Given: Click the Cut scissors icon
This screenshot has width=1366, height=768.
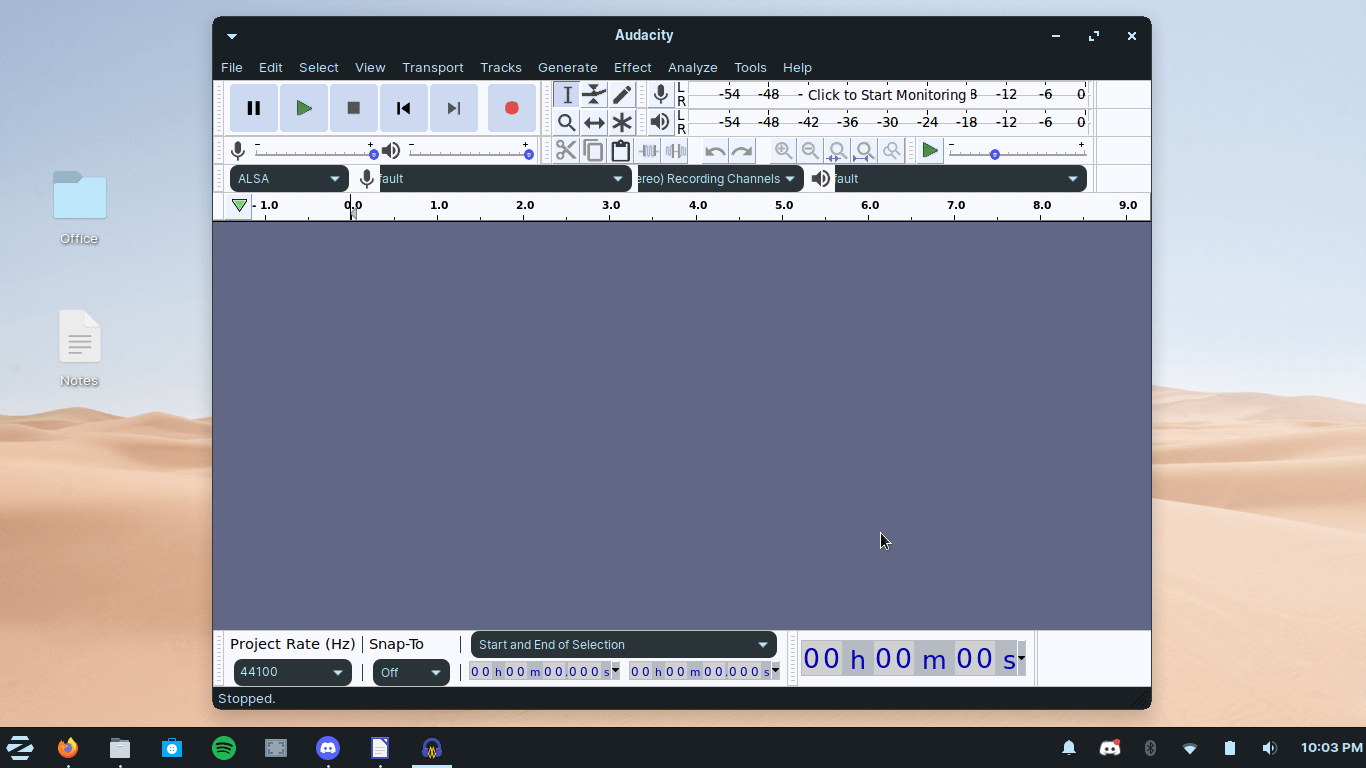Looking at the screenshot, I should [x=566, y=151].
